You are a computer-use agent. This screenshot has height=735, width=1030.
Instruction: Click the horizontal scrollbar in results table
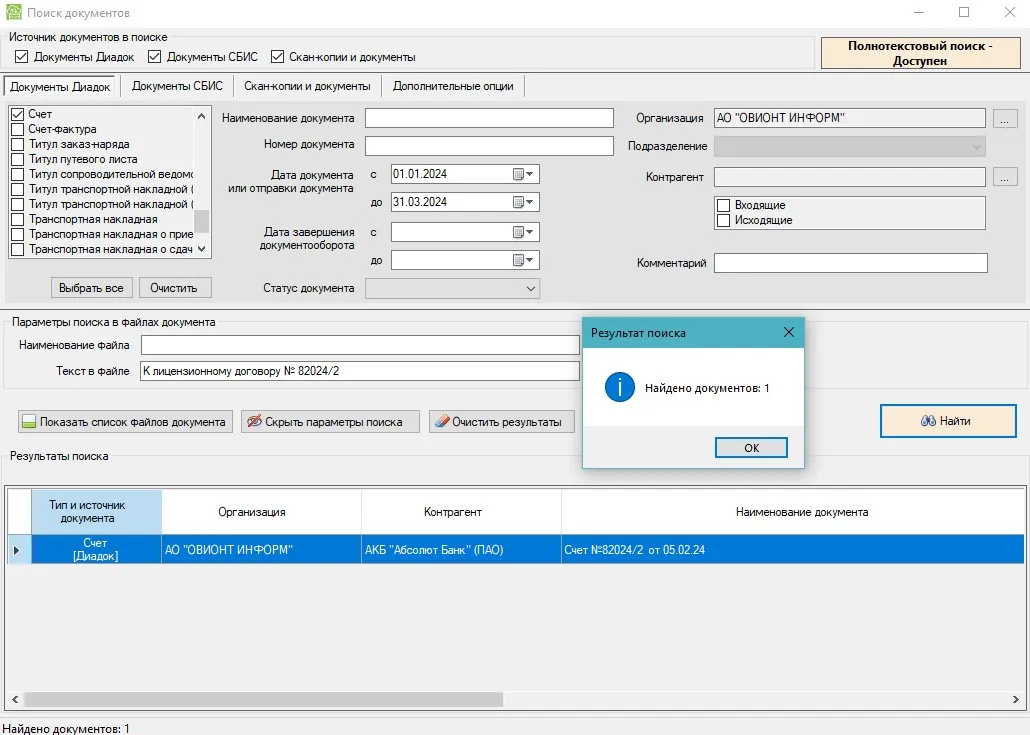[x=400, y=699]
